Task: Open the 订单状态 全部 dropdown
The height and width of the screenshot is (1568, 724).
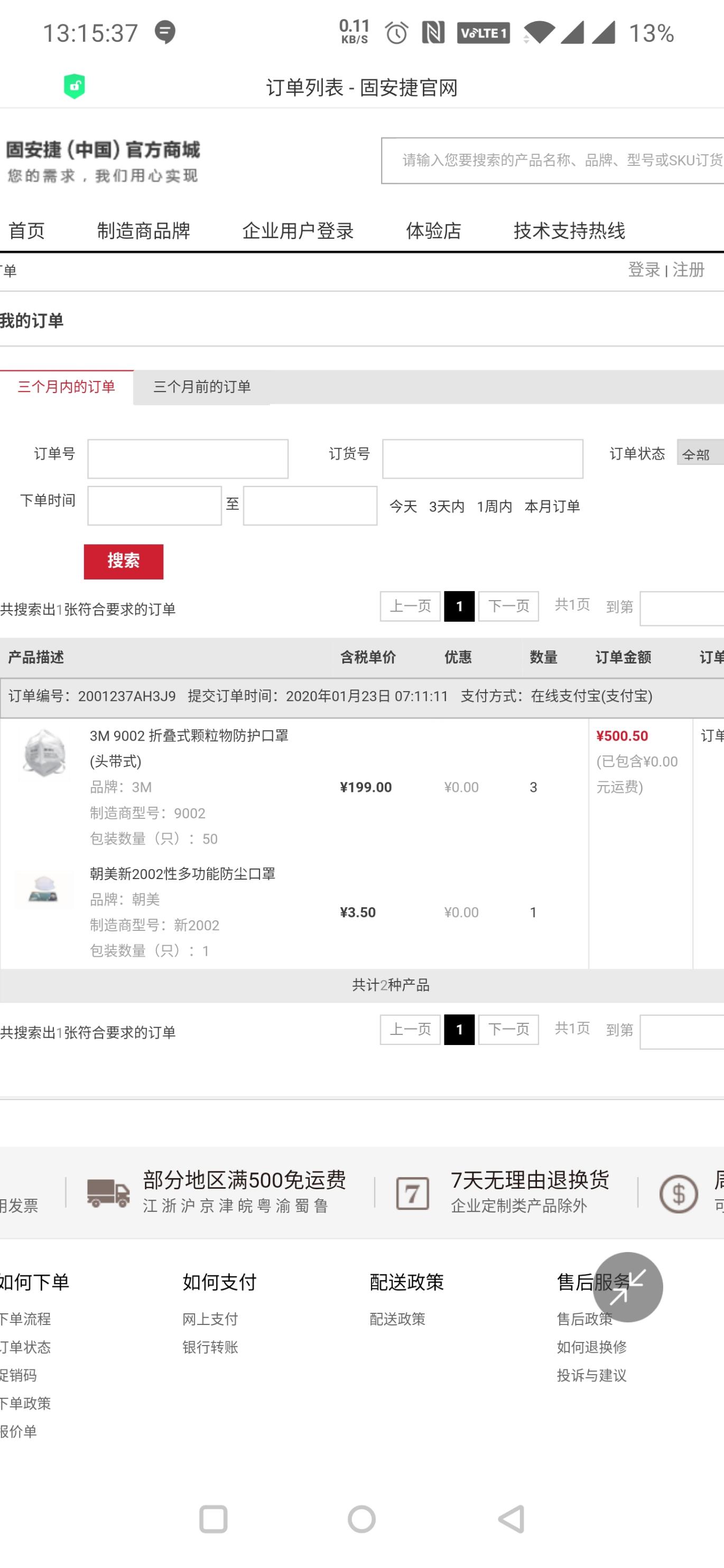Action: click(x=700, y=453)
